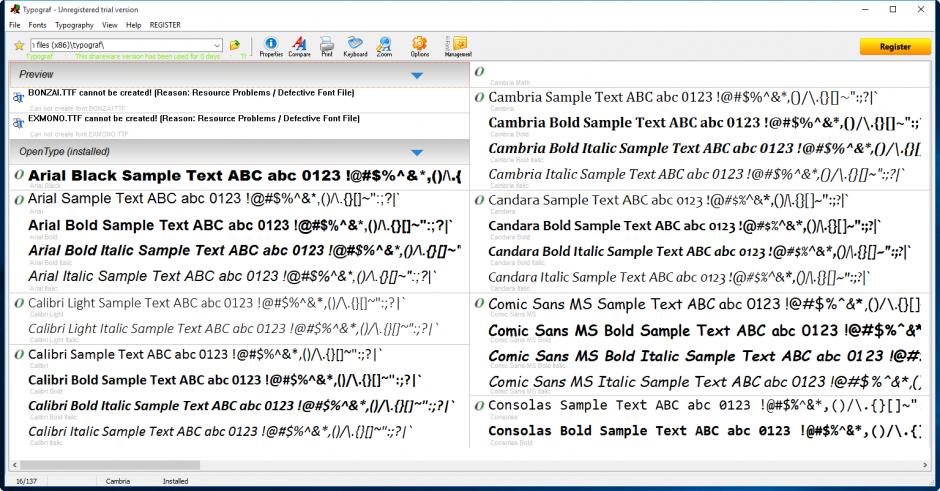Click OpenType icon beside Candara Sample Text
Image resolution: width=940 pixels, height=491 pixels.
(479, 200)
